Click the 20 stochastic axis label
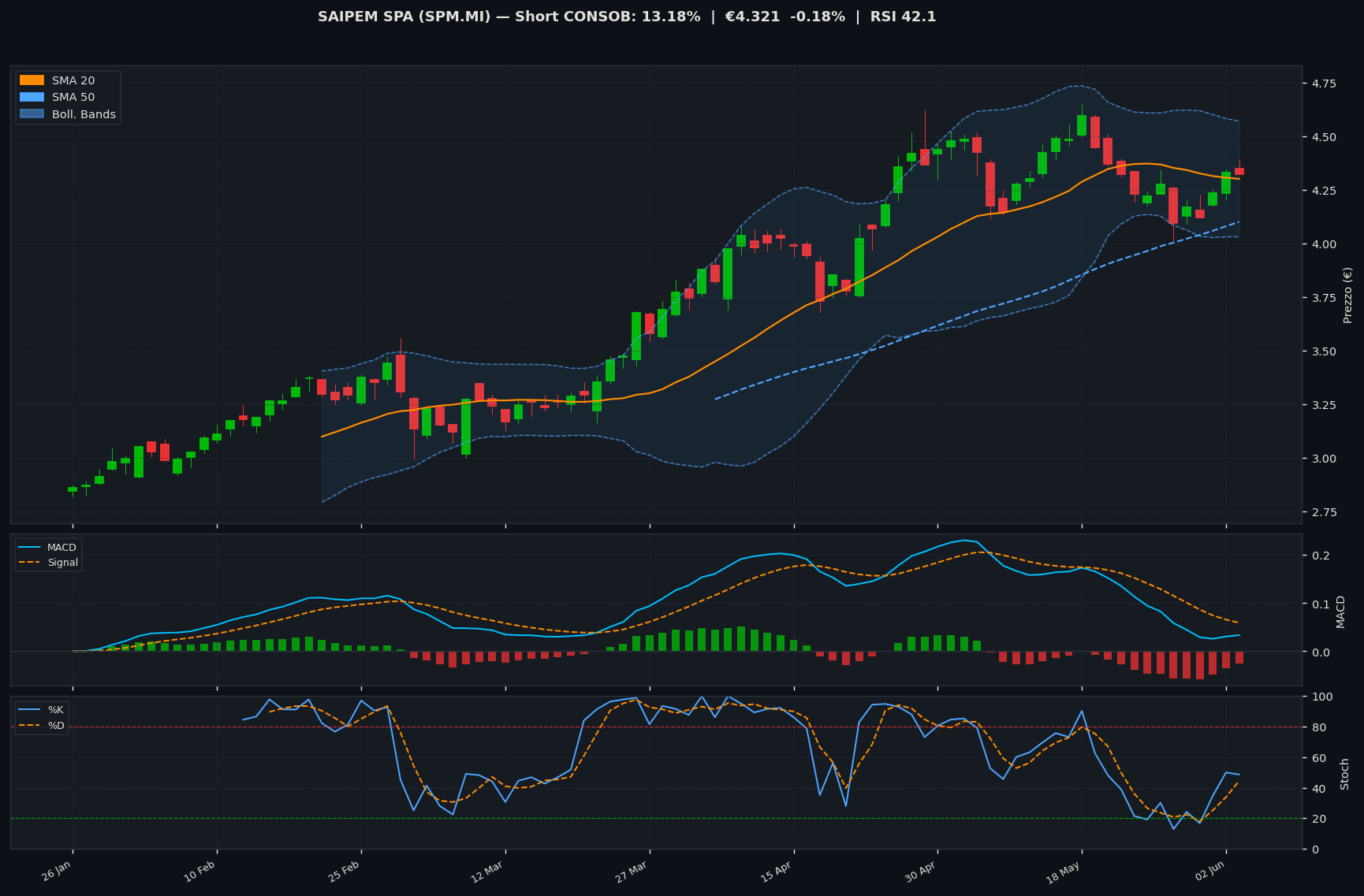This screenshot has height=896, width=1364. click(x=1317, y=819)
